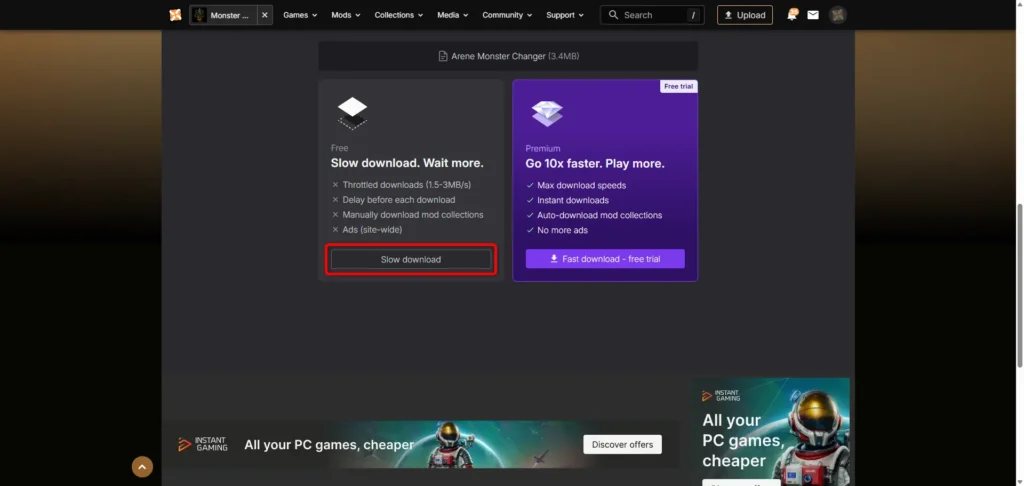Expand the Collections dropdown menu
This screenshot has height=486, width=1024.
click(398, 15)
